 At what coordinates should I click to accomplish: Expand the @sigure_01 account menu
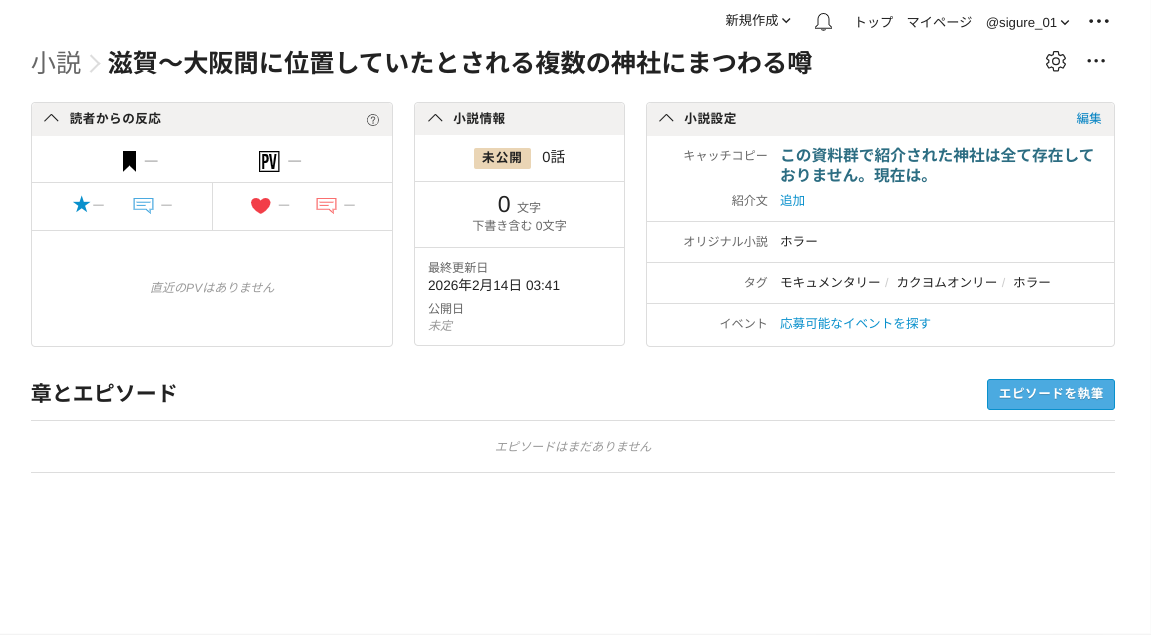(x=1027, y=22)
